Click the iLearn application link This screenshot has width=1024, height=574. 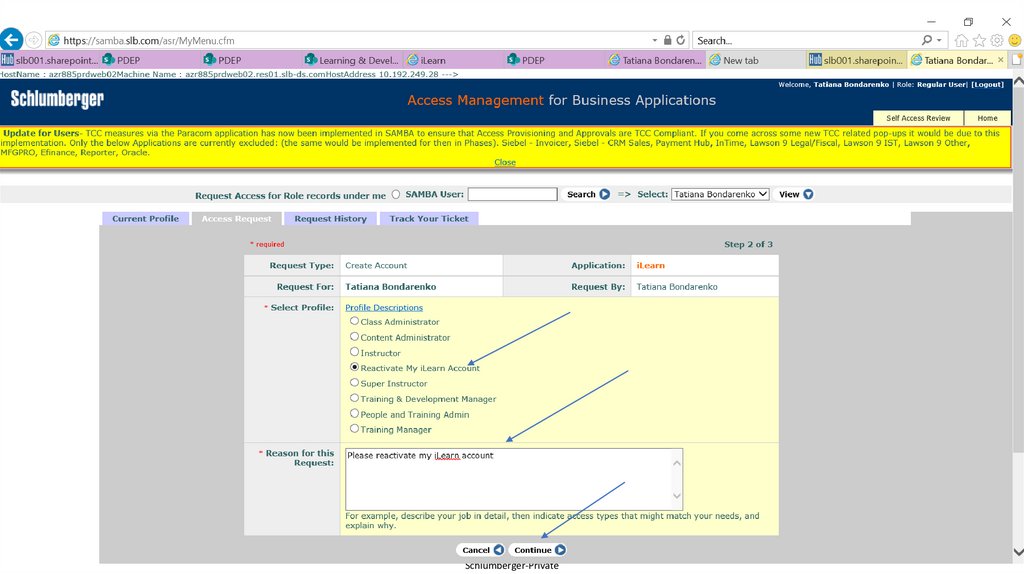(650, 265)
